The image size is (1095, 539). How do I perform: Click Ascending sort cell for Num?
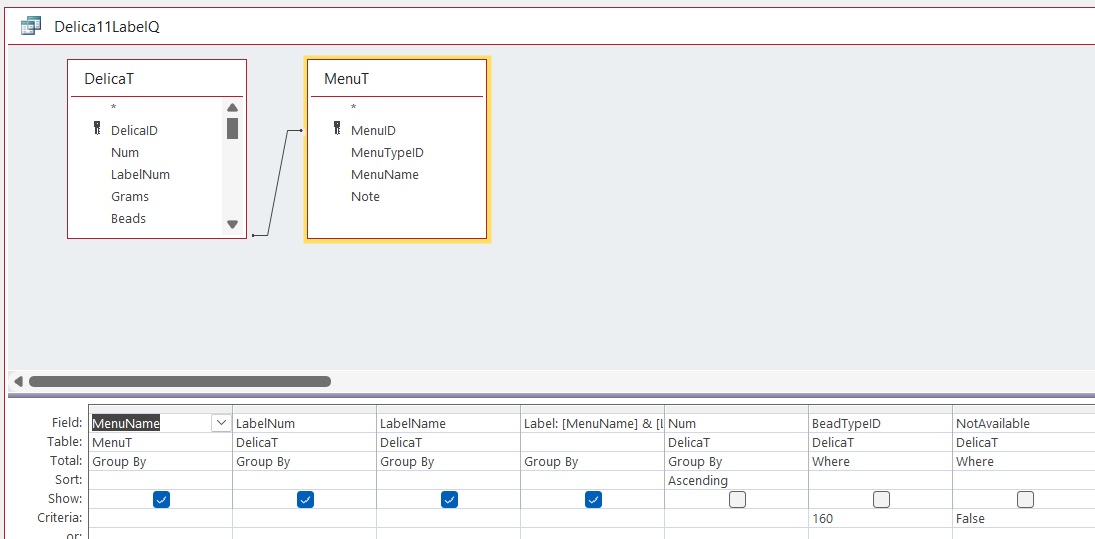tap(736, 480)
